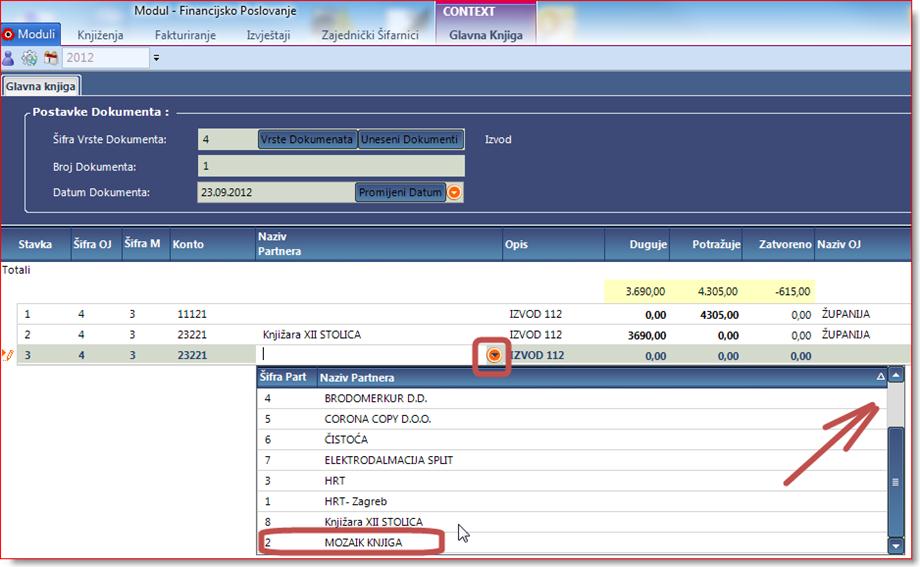Click the Vrste Dokumenata button

tap(307, 139)
